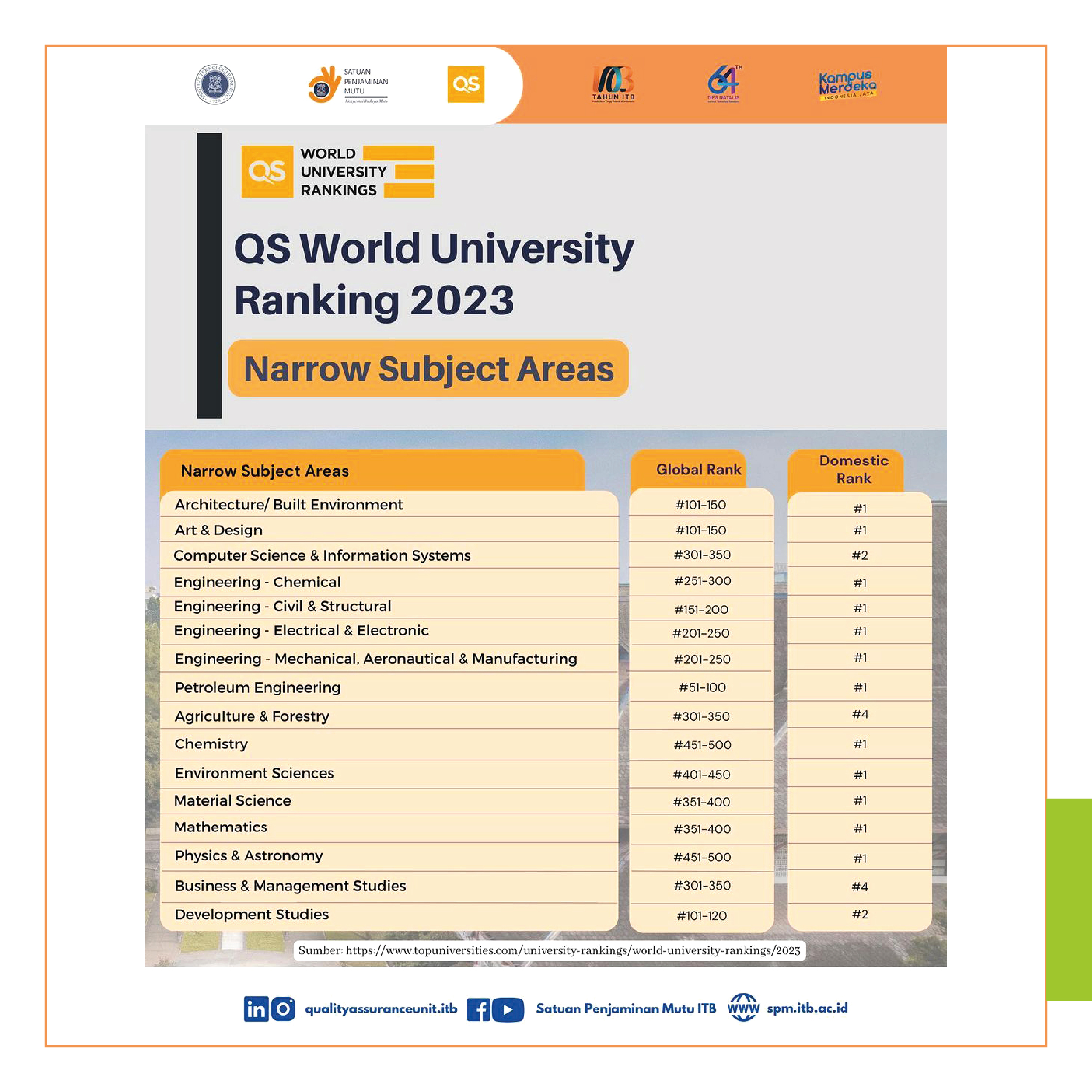Select the Chemistry subject row

coord(389,744)
